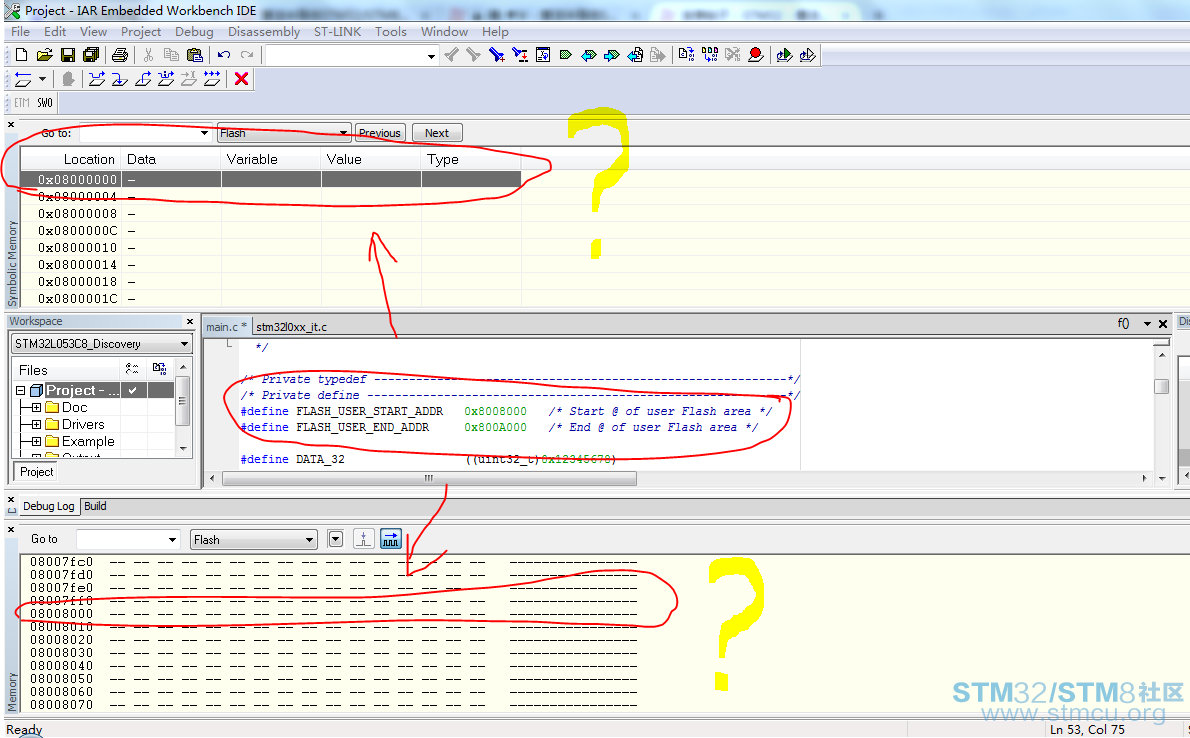
Task: Switch to stm32l0xx_it.c editor tab
Action: tap(291, 326)
